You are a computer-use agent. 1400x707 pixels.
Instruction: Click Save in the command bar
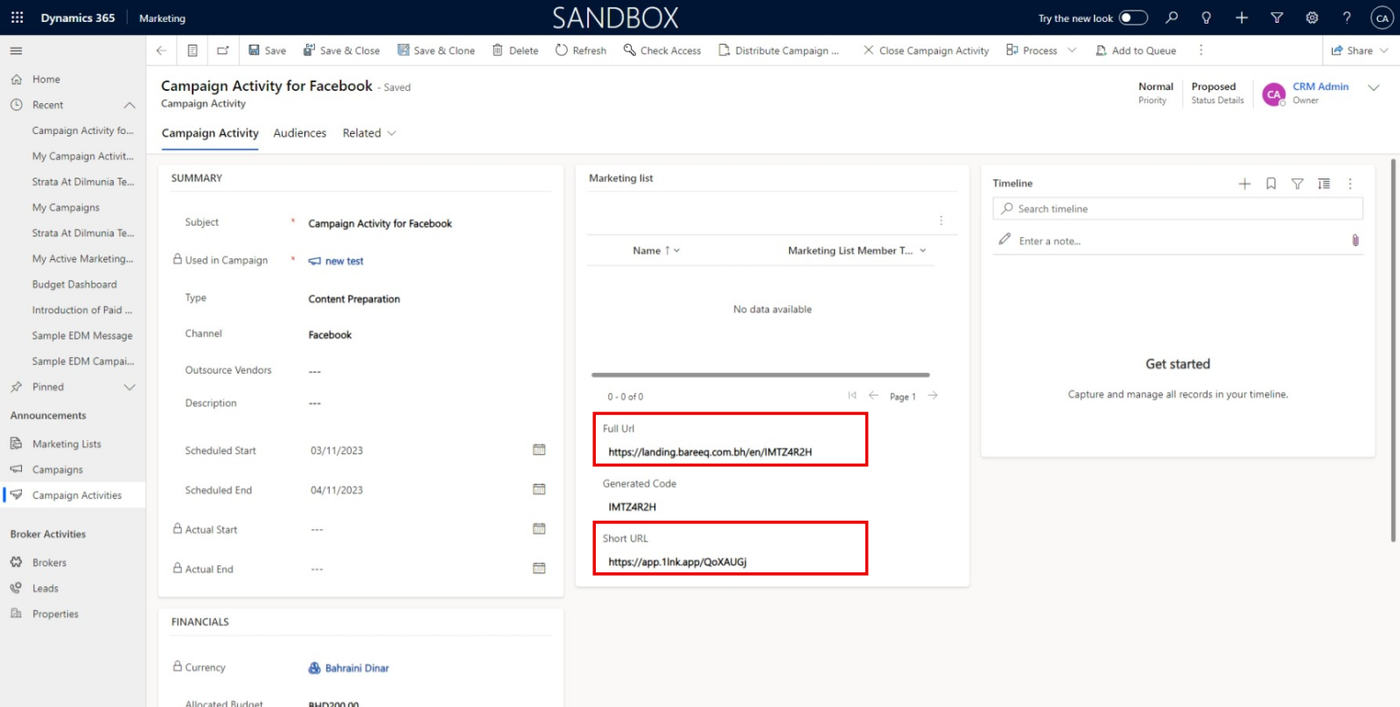coord(267,50)
